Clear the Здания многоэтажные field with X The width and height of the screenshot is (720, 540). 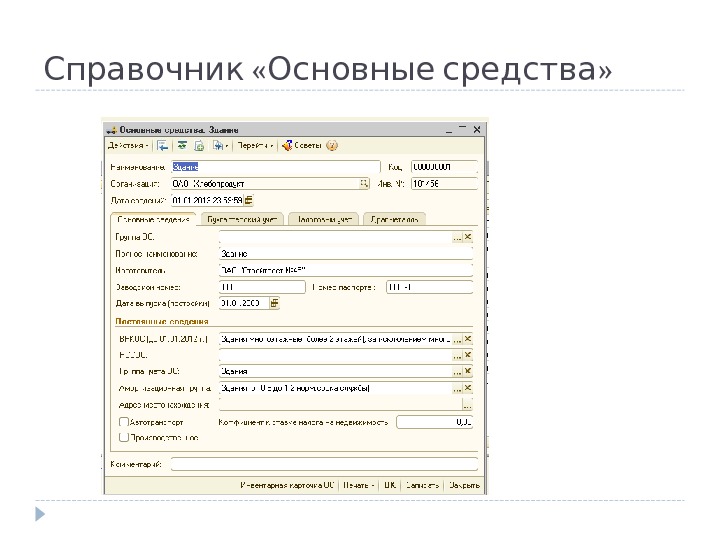click(468, 339)
